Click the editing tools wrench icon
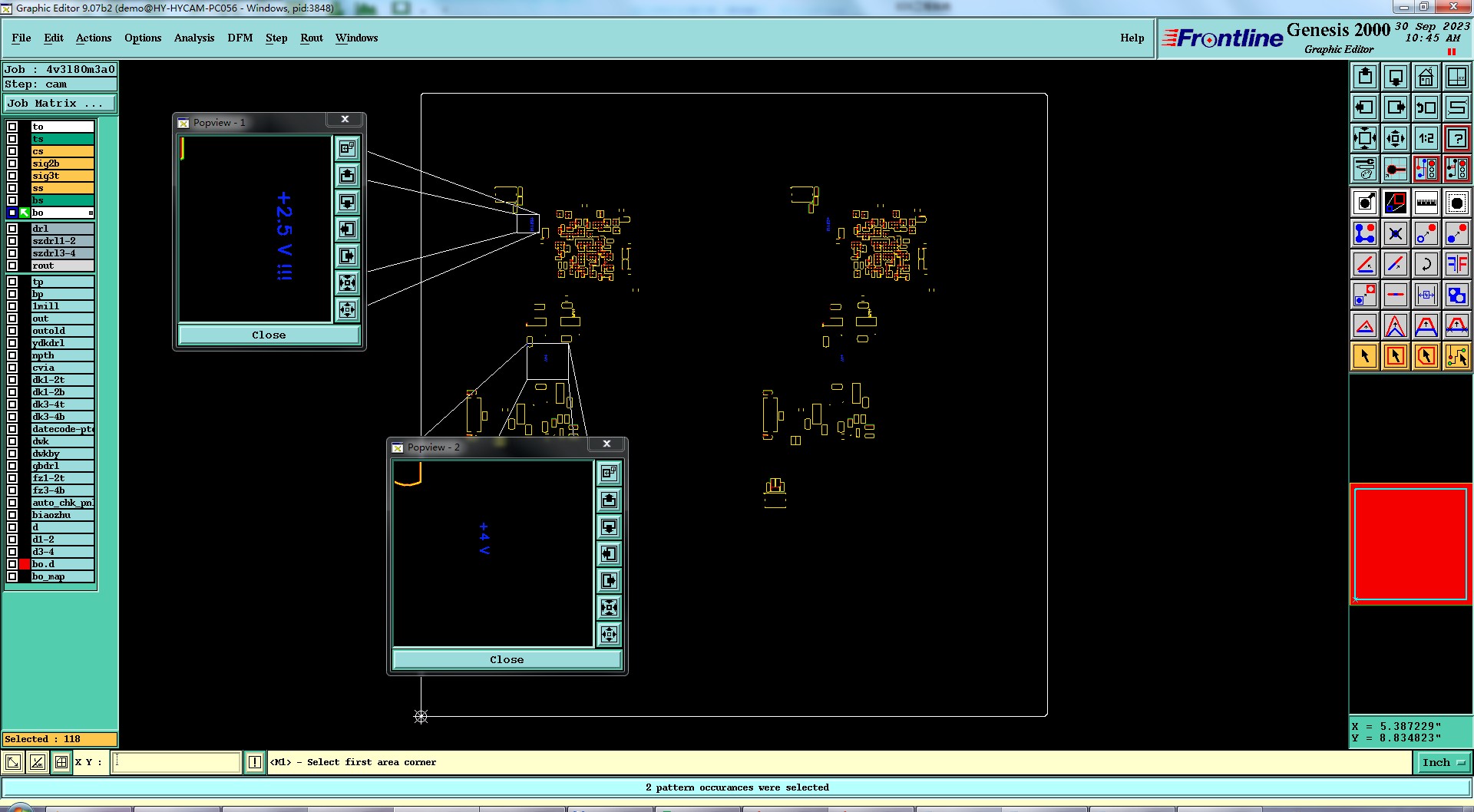 pyautogui.click(x=1365, y=169)
